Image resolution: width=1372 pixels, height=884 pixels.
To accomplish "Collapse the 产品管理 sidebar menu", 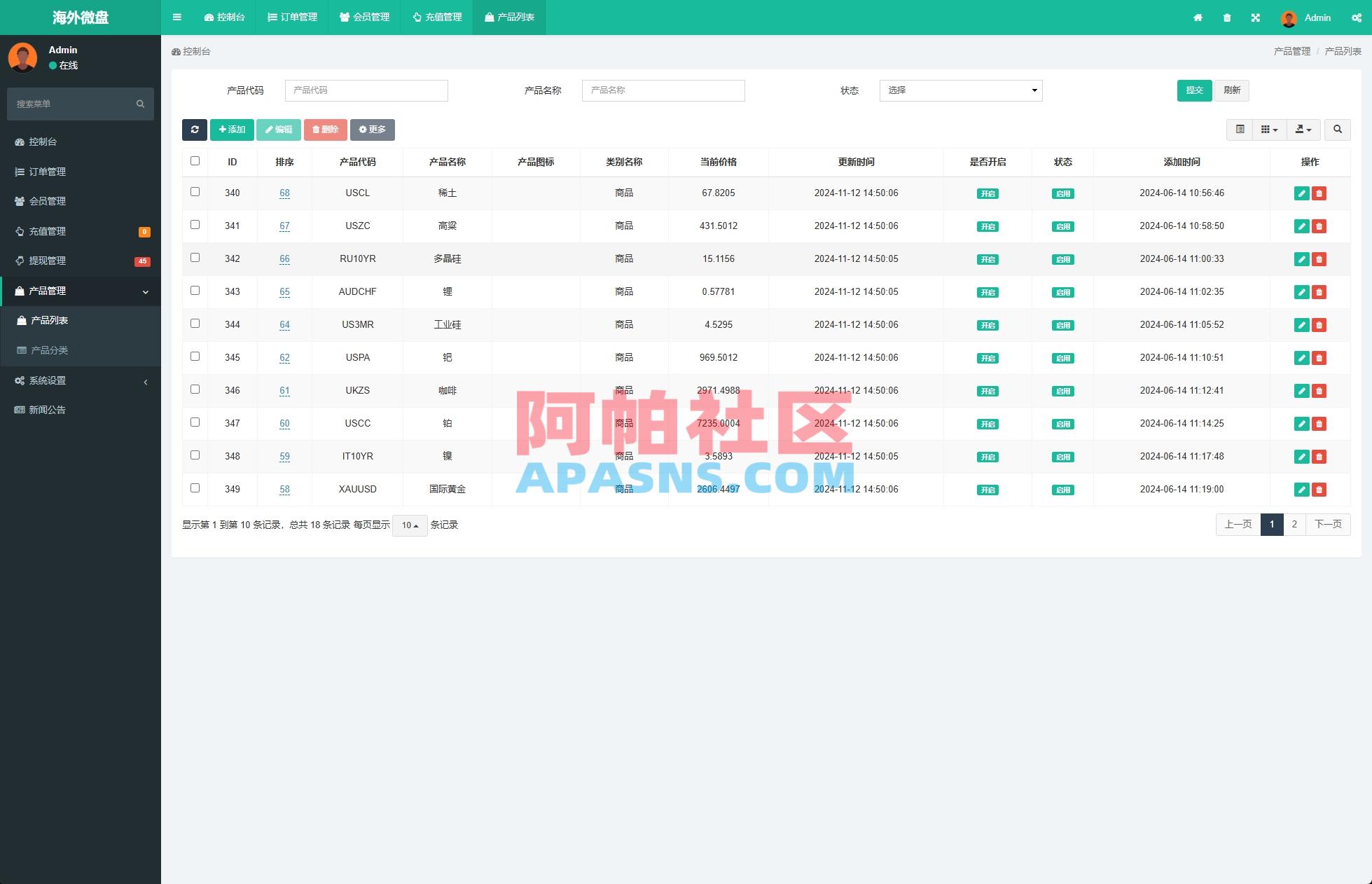I will click(81, 291).
